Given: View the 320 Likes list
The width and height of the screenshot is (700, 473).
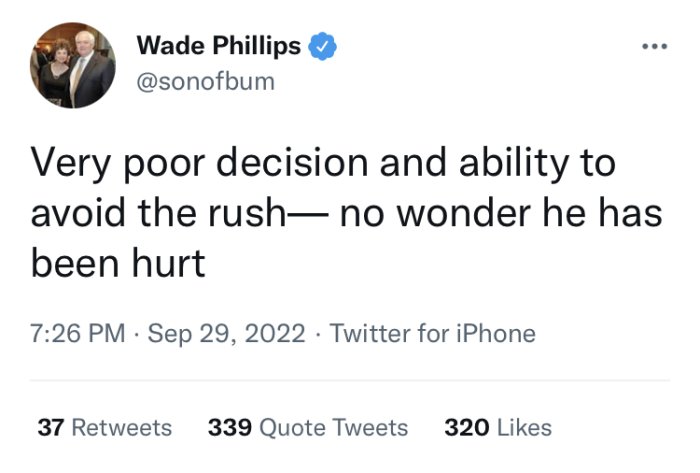Looking at the screenshot, I should [x=498, y=427].
